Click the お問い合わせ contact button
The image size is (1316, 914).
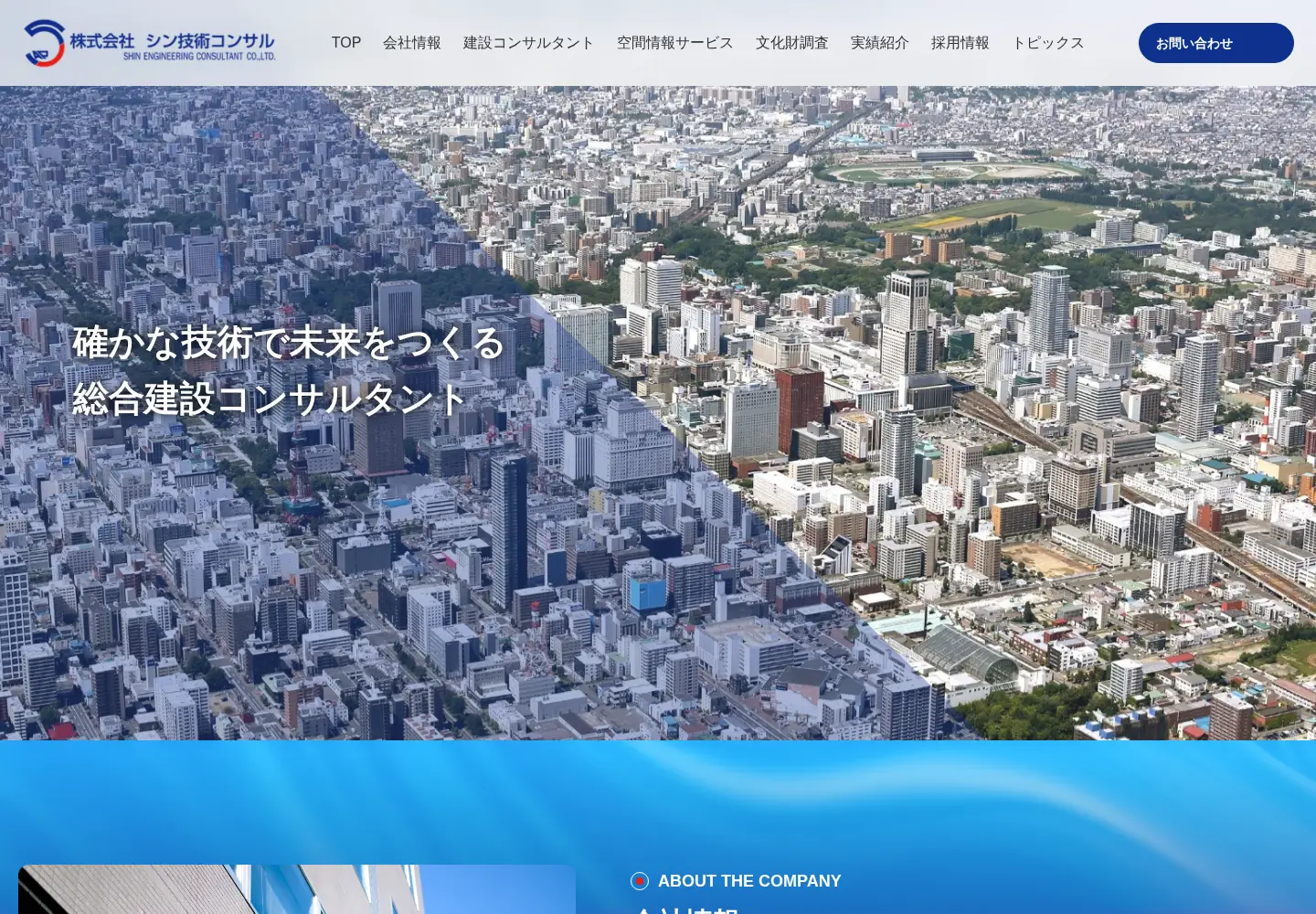[1216, 43]
